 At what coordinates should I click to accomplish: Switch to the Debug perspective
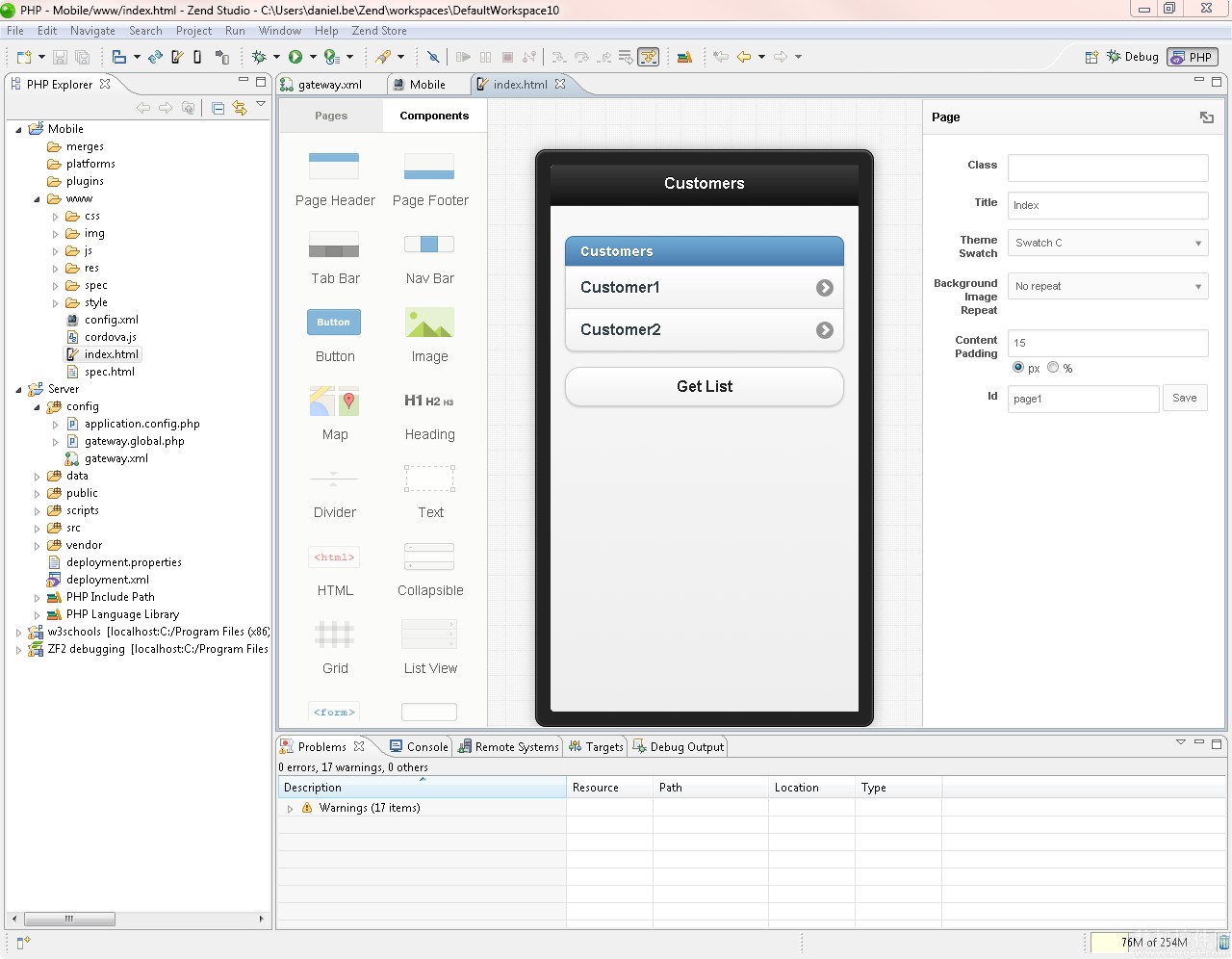(1133, 57)
